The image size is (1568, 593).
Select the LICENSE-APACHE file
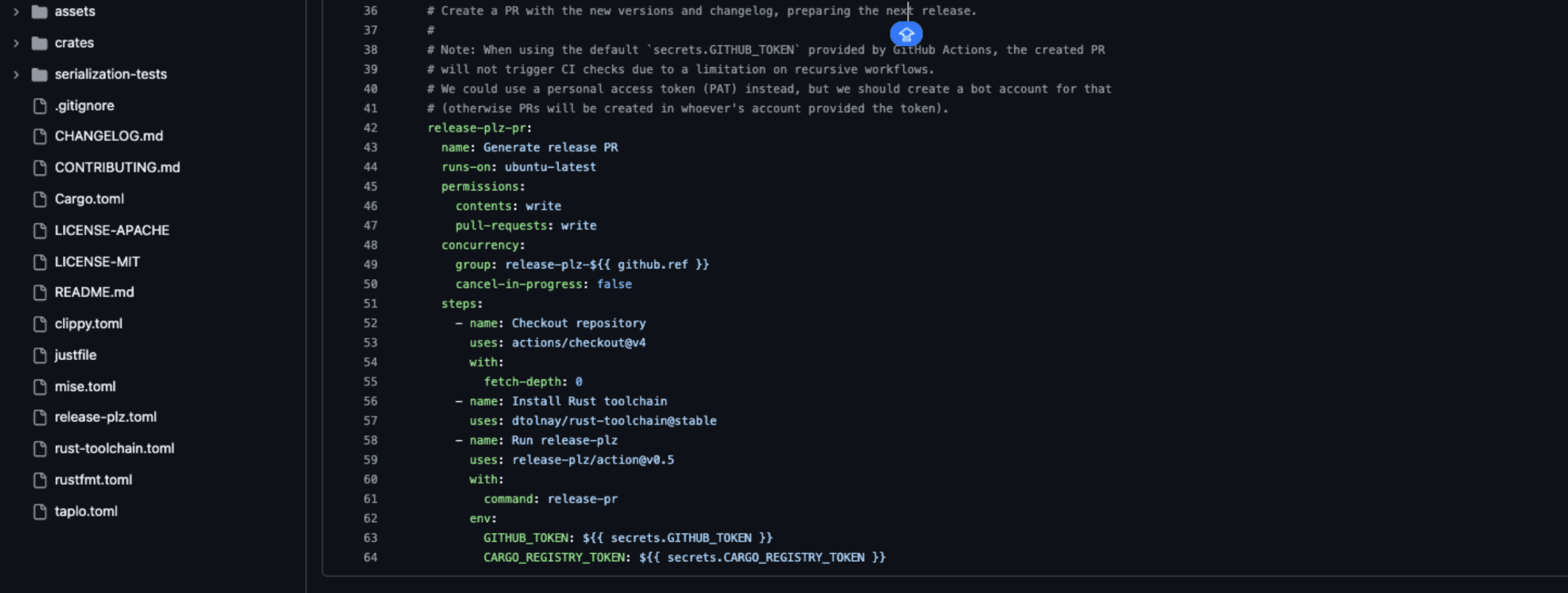pyautogui.click(x=111, y=230)
